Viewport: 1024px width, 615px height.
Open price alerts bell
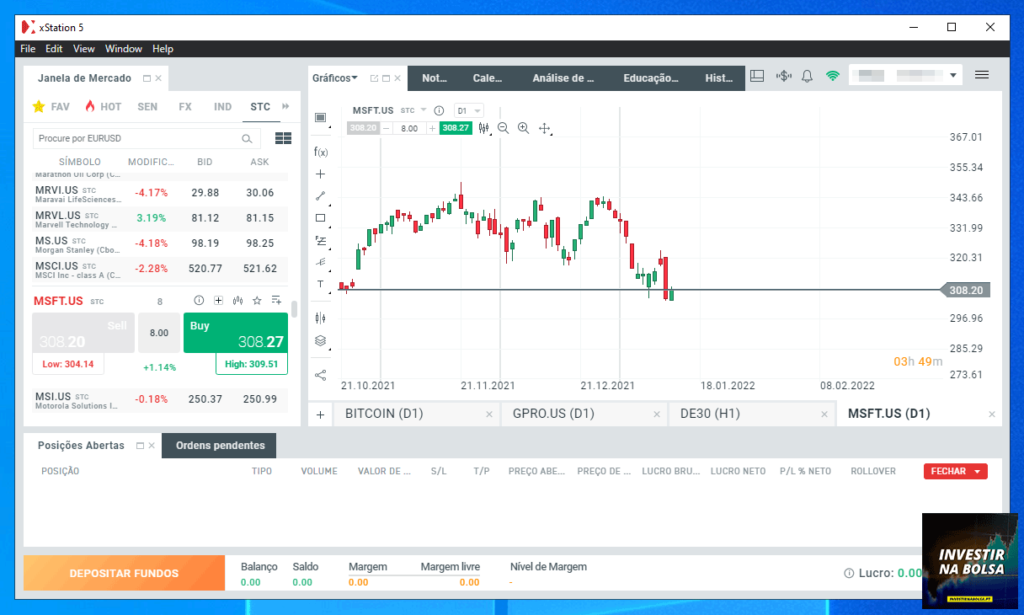[807, 76]
